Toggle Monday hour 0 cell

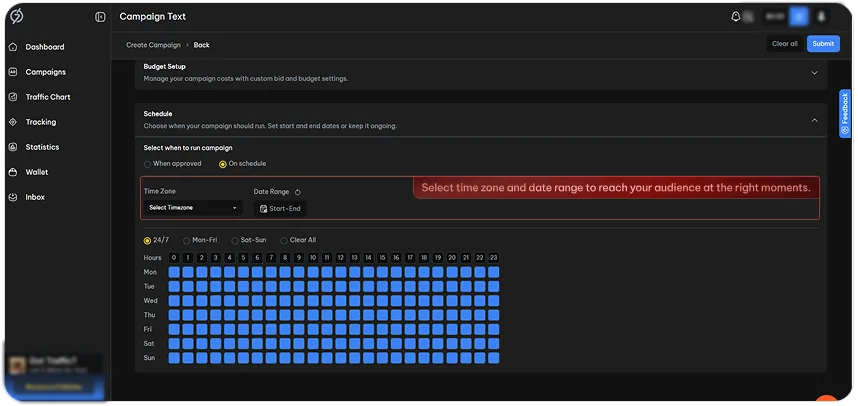tap(174, 272)
